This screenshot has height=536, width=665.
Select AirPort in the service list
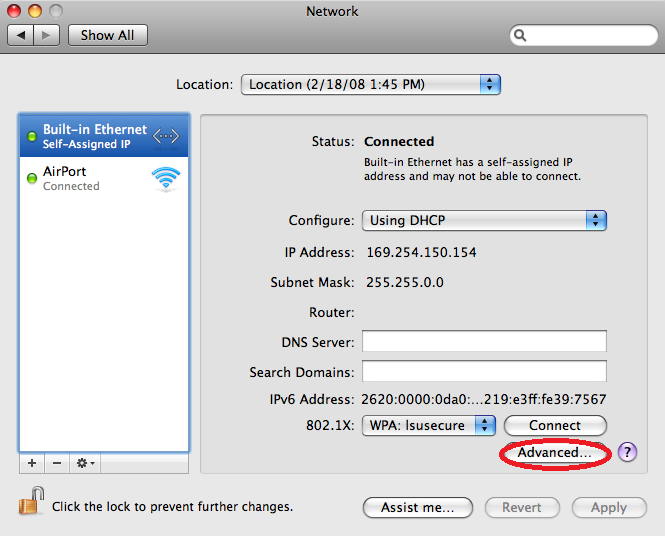click(x=104, y=178)
